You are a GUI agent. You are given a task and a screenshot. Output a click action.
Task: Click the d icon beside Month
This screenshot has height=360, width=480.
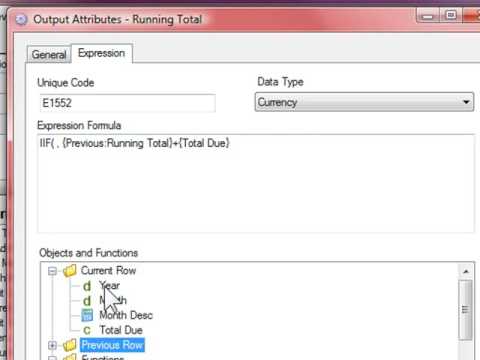[87, 301]
